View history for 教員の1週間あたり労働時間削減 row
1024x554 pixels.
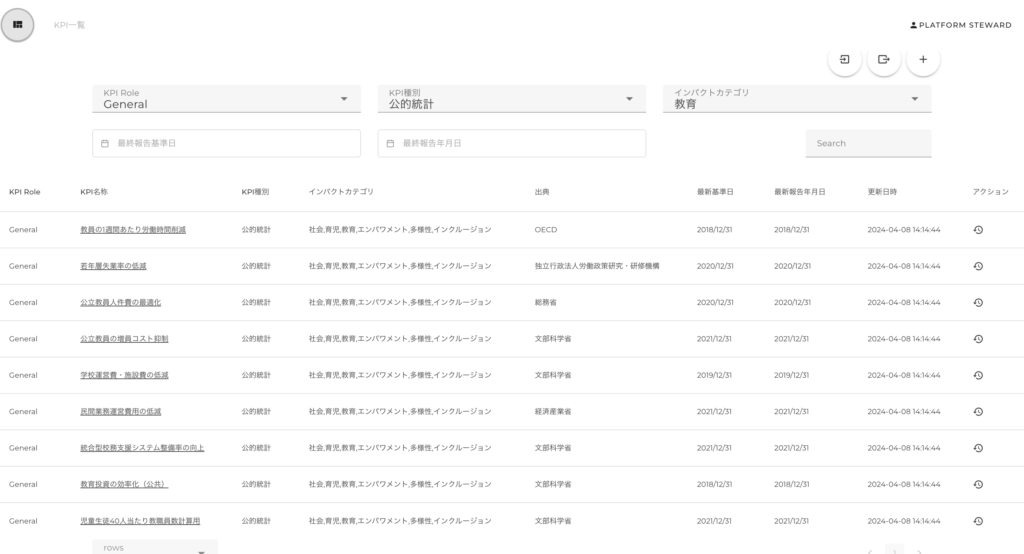pos(978,230)
